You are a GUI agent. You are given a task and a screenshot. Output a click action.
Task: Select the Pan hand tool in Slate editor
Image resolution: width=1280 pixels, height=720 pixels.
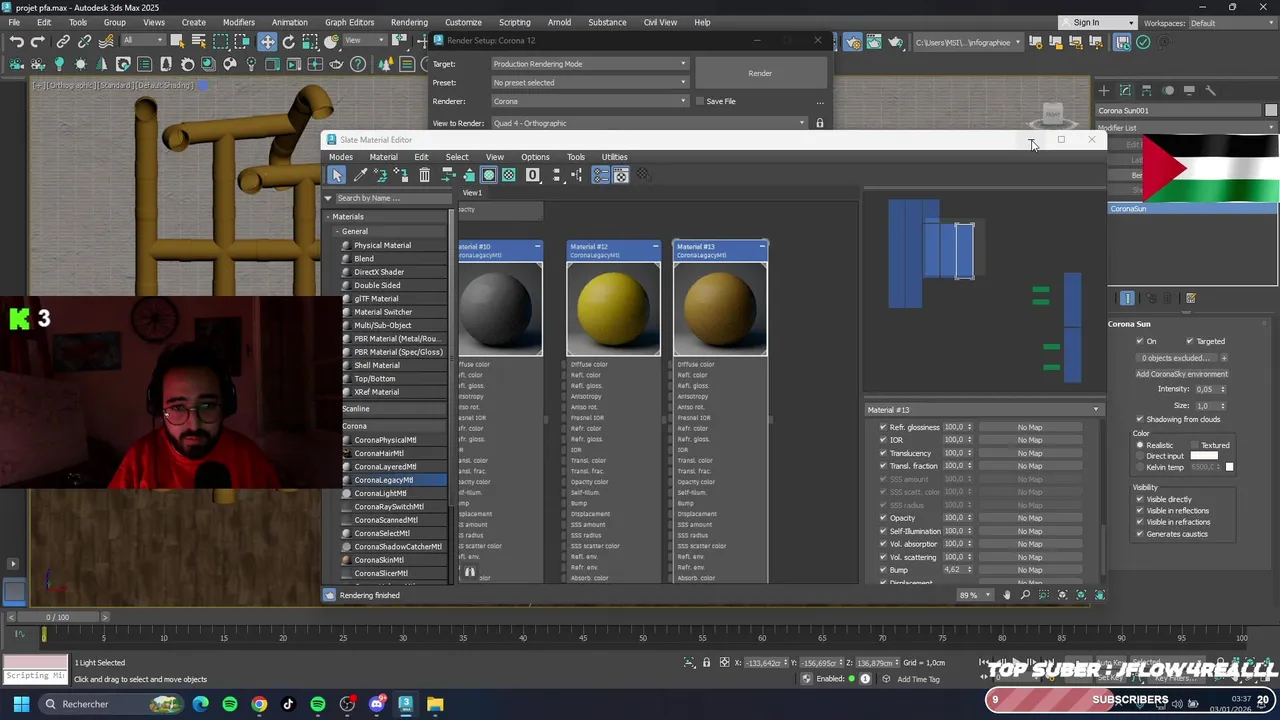[1007, 595]
